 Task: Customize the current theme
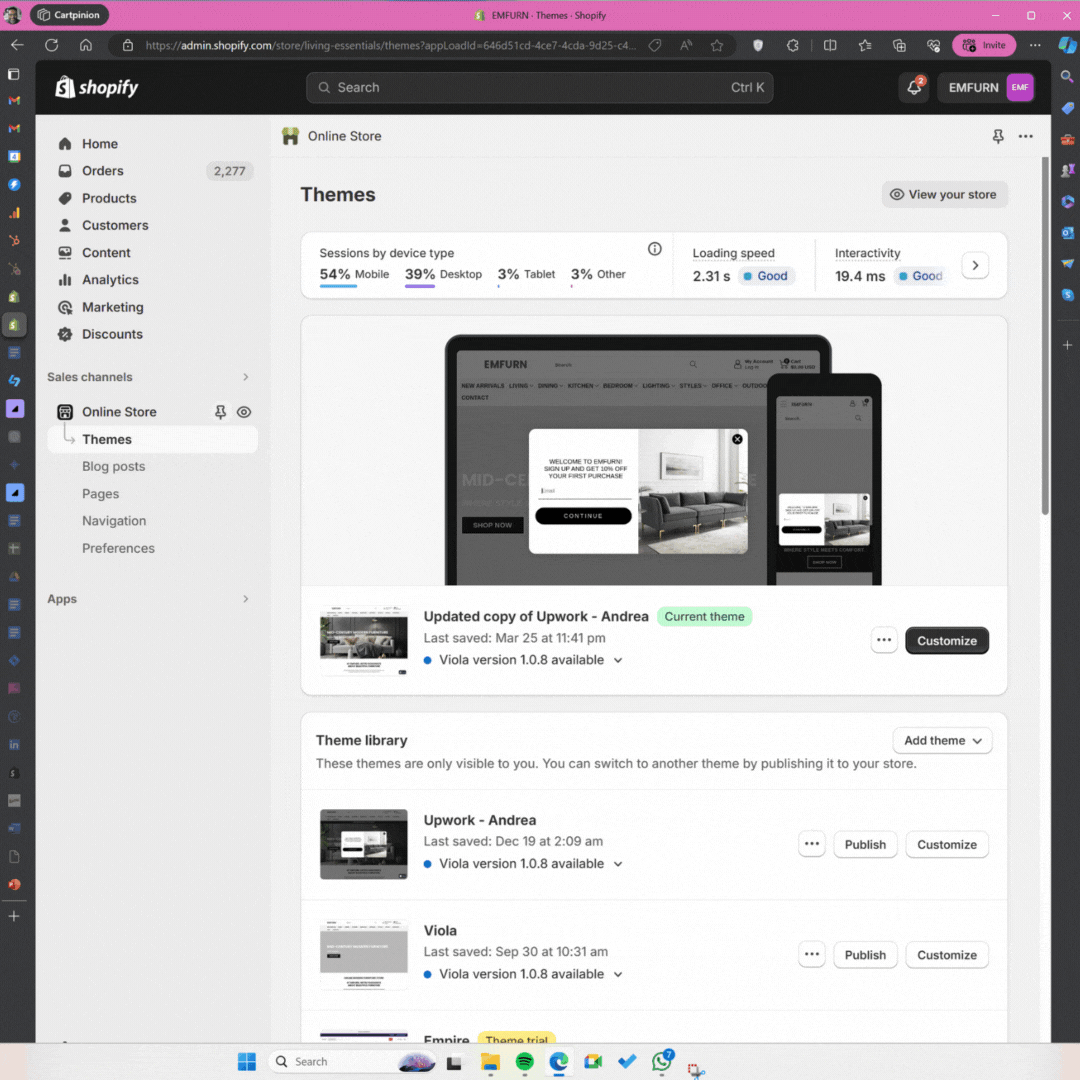[946, 641]
